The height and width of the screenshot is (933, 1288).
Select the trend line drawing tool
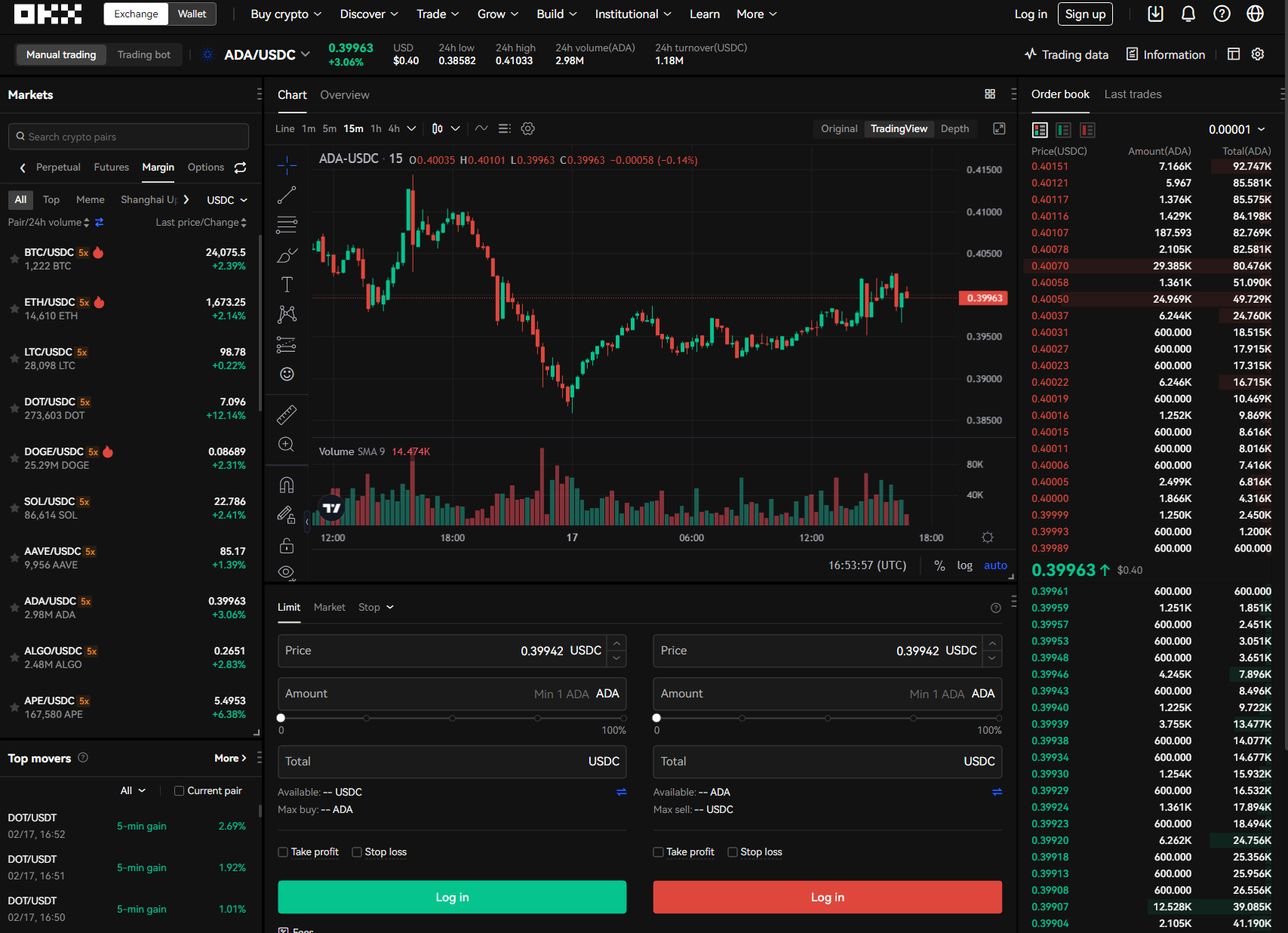[x=287, y=195]
